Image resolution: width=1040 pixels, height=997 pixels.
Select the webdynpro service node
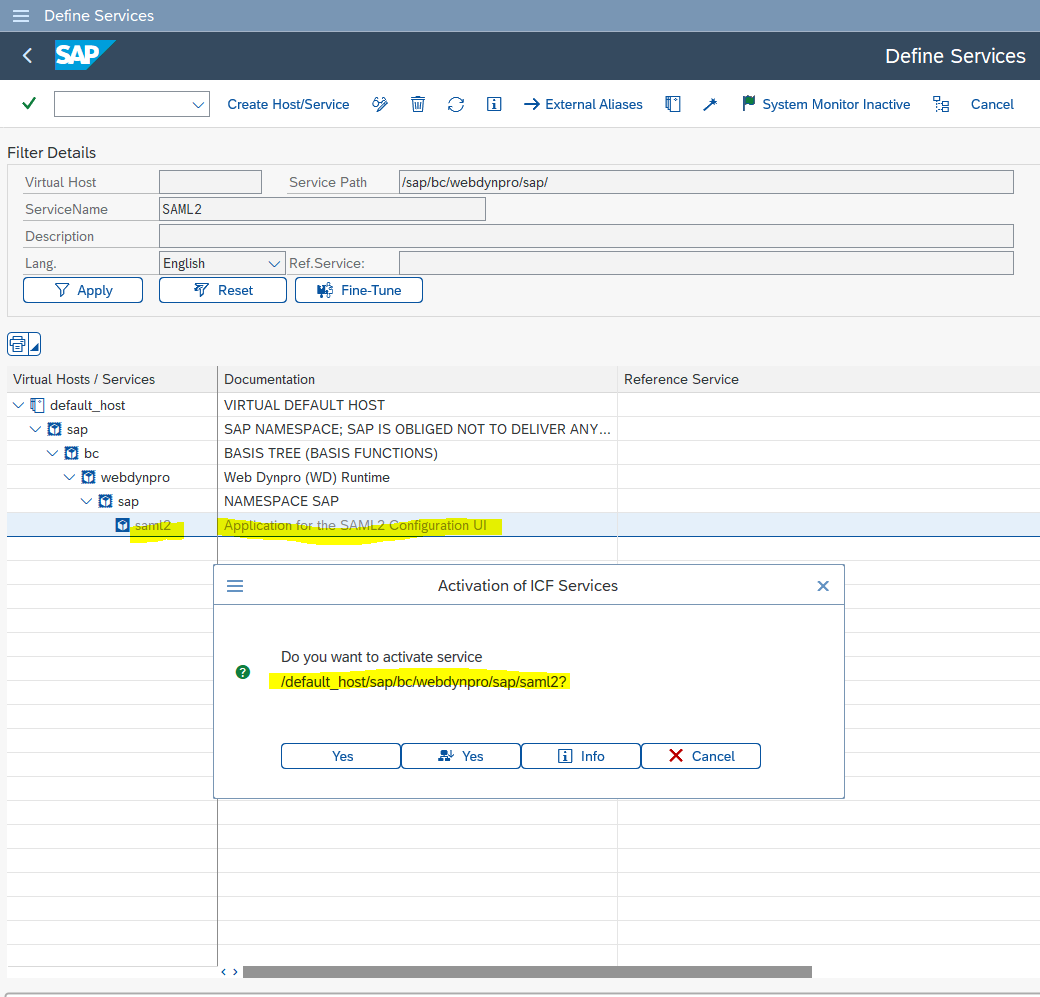[135, 477]
